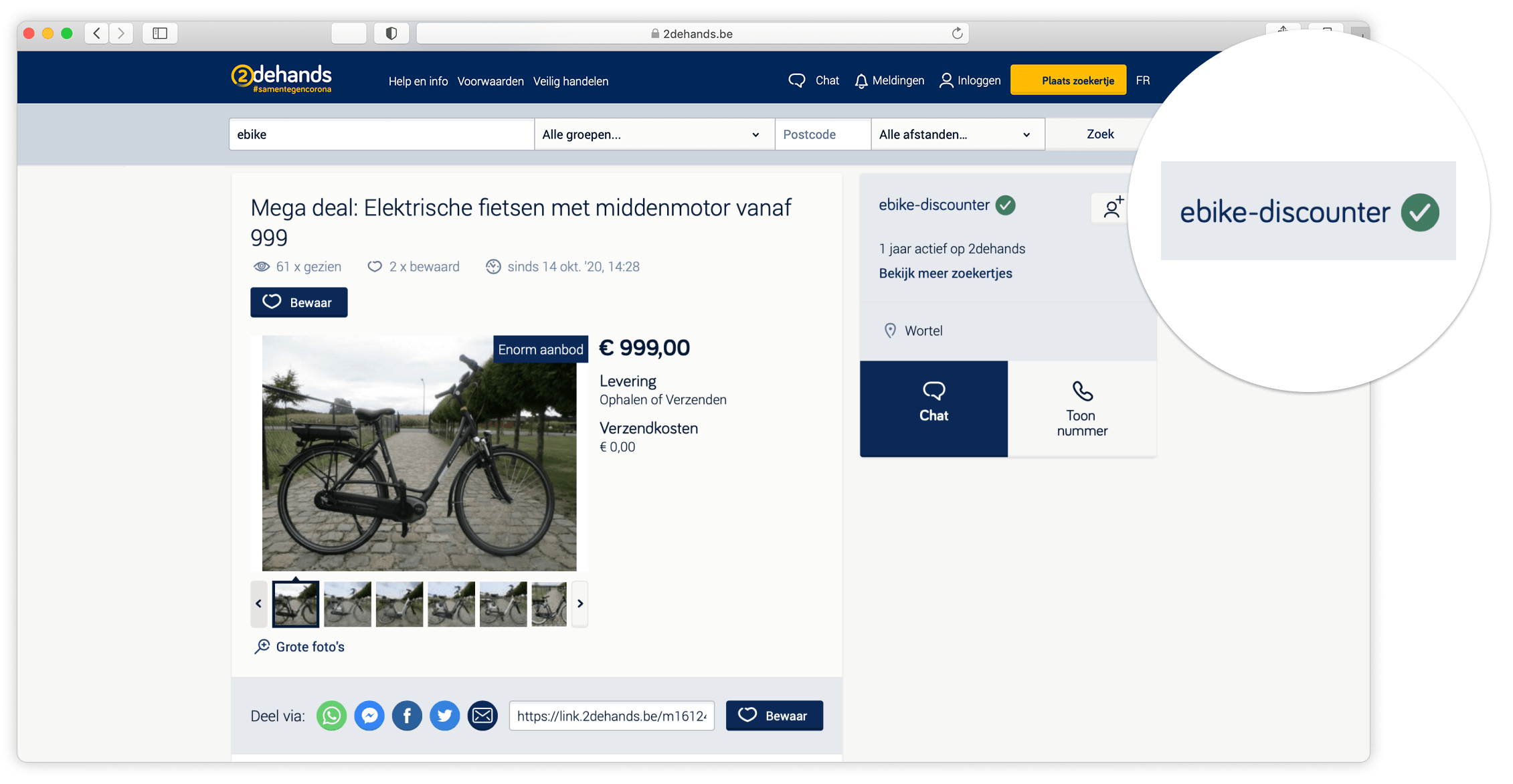Image resolution: width=1513 pixels, height=784 pixels.
Task: Click the reload page icon
Action: [957, 33]
